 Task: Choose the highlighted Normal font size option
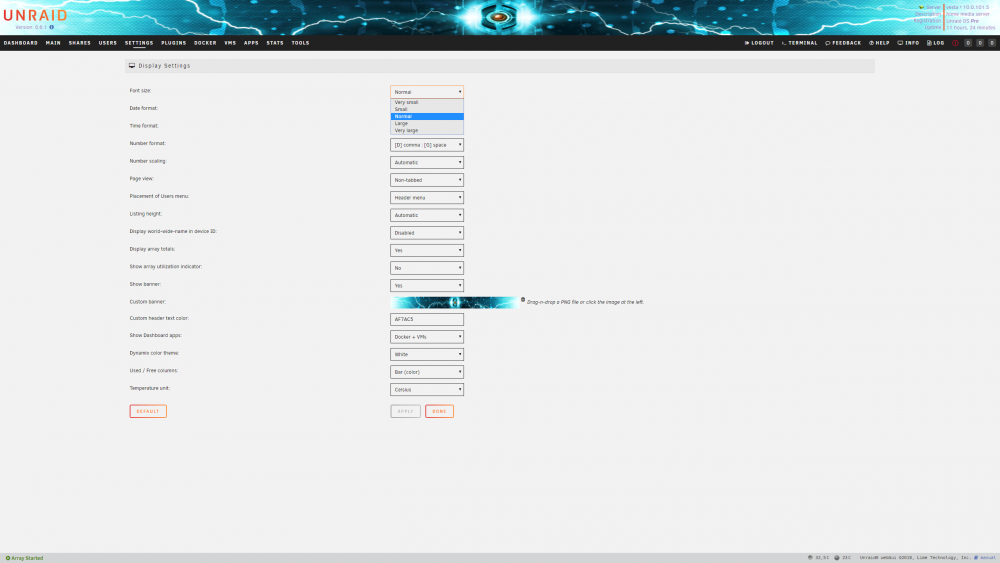[427, 116]
